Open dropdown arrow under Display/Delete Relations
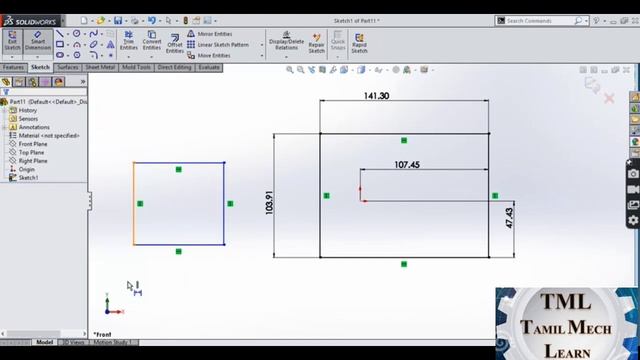The width and height of the screenshot is (640, 360). pos(286,57)
